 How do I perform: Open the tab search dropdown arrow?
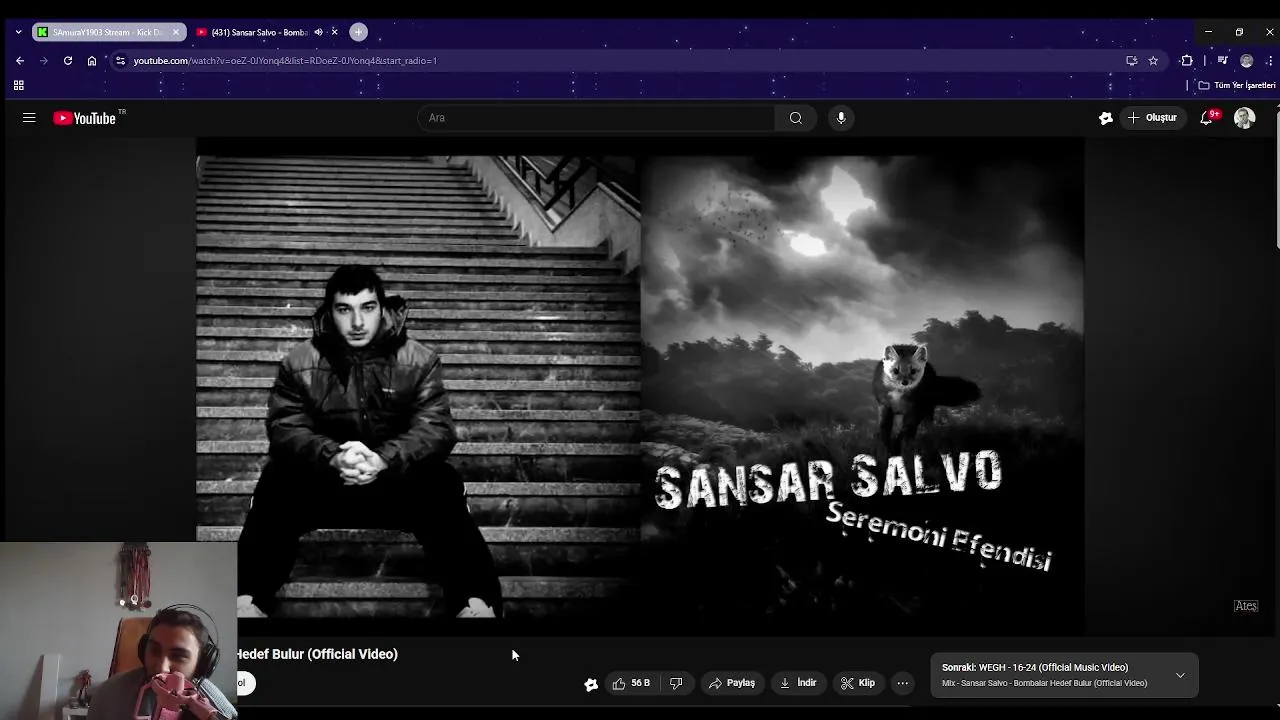[18, 32]
